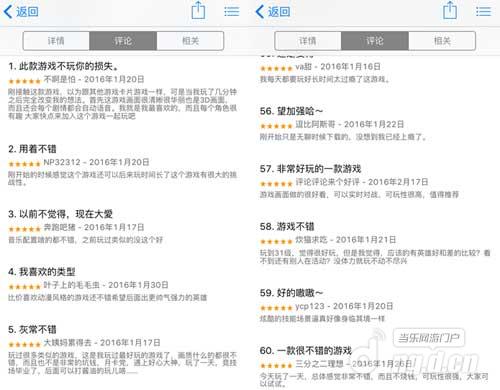Open review 56 titled 望加强哈~
The width and height of the screenshot is (500, 390).
[x=291, y=111]
